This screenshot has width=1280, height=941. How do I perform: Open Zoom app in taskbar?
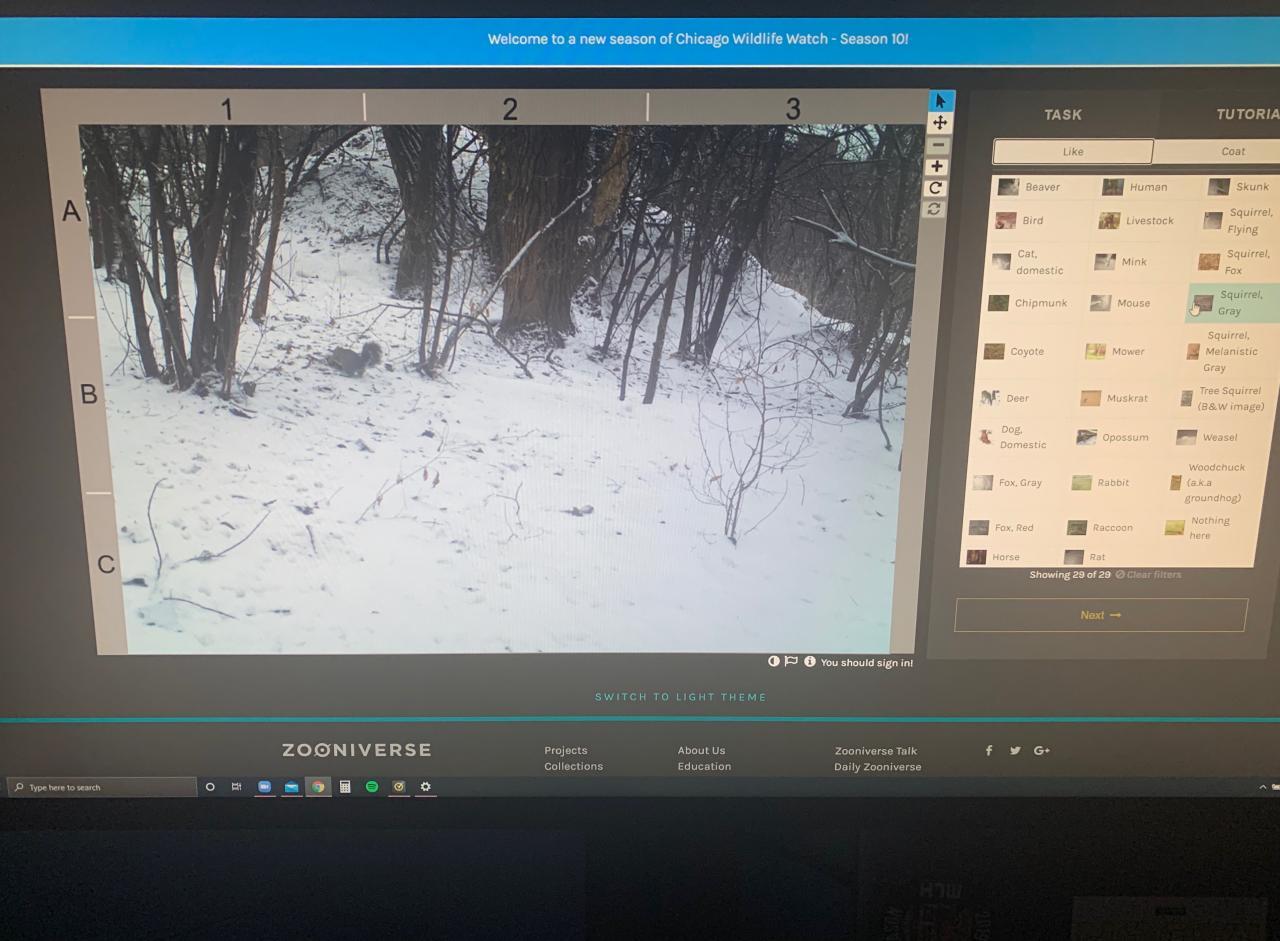click(265, 787)
